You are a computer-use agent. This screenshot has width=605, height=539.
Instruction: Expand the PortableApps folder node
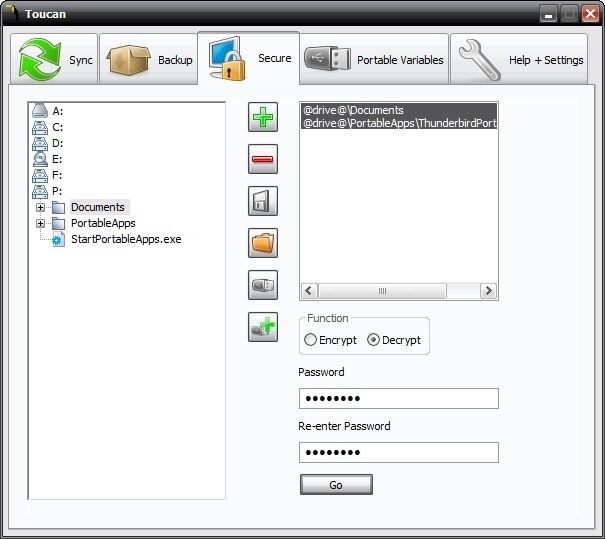coord(40,223)
